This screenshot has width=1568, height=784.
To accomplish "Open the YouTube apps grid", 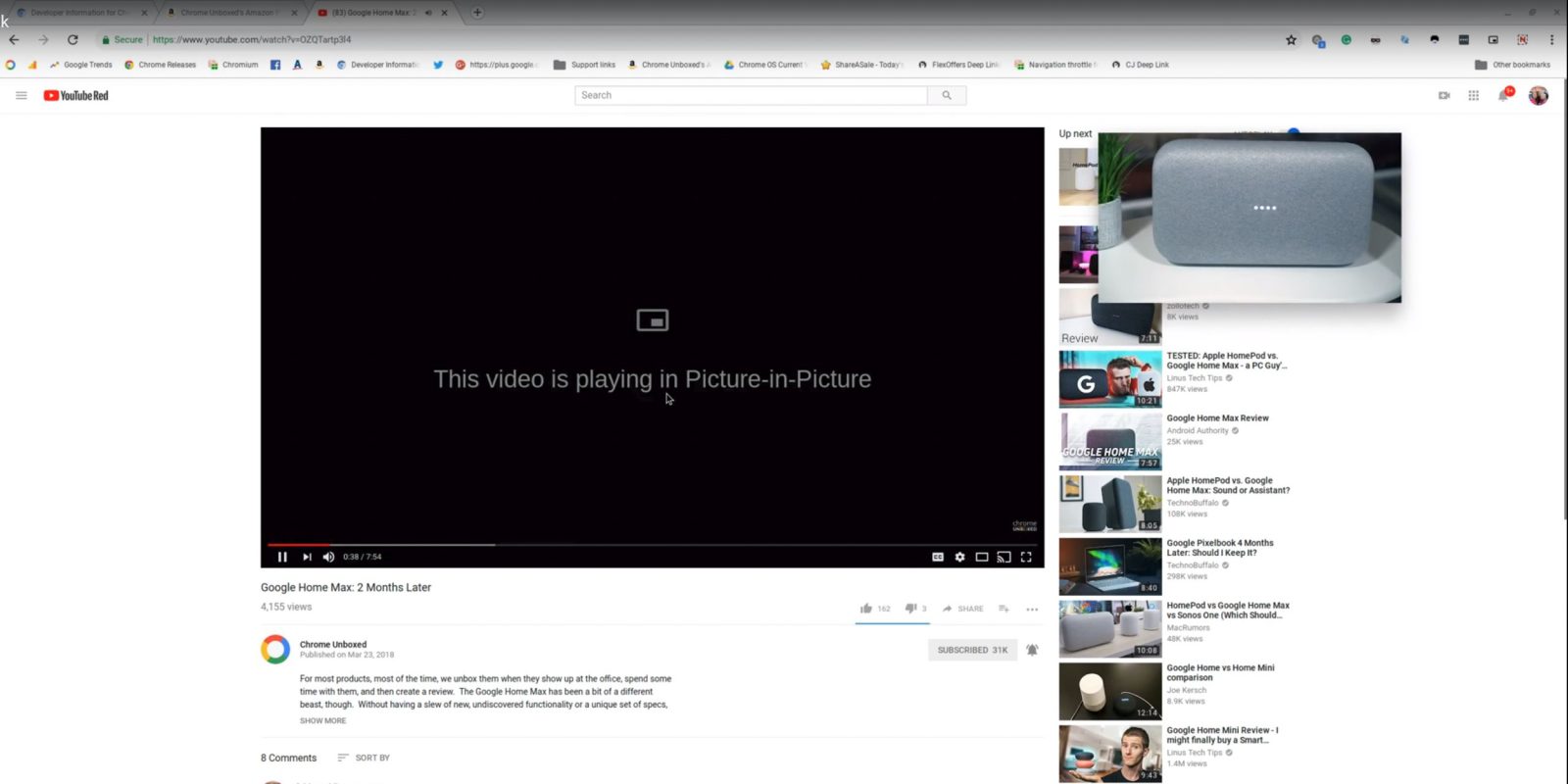I will tap(1473, 95).
